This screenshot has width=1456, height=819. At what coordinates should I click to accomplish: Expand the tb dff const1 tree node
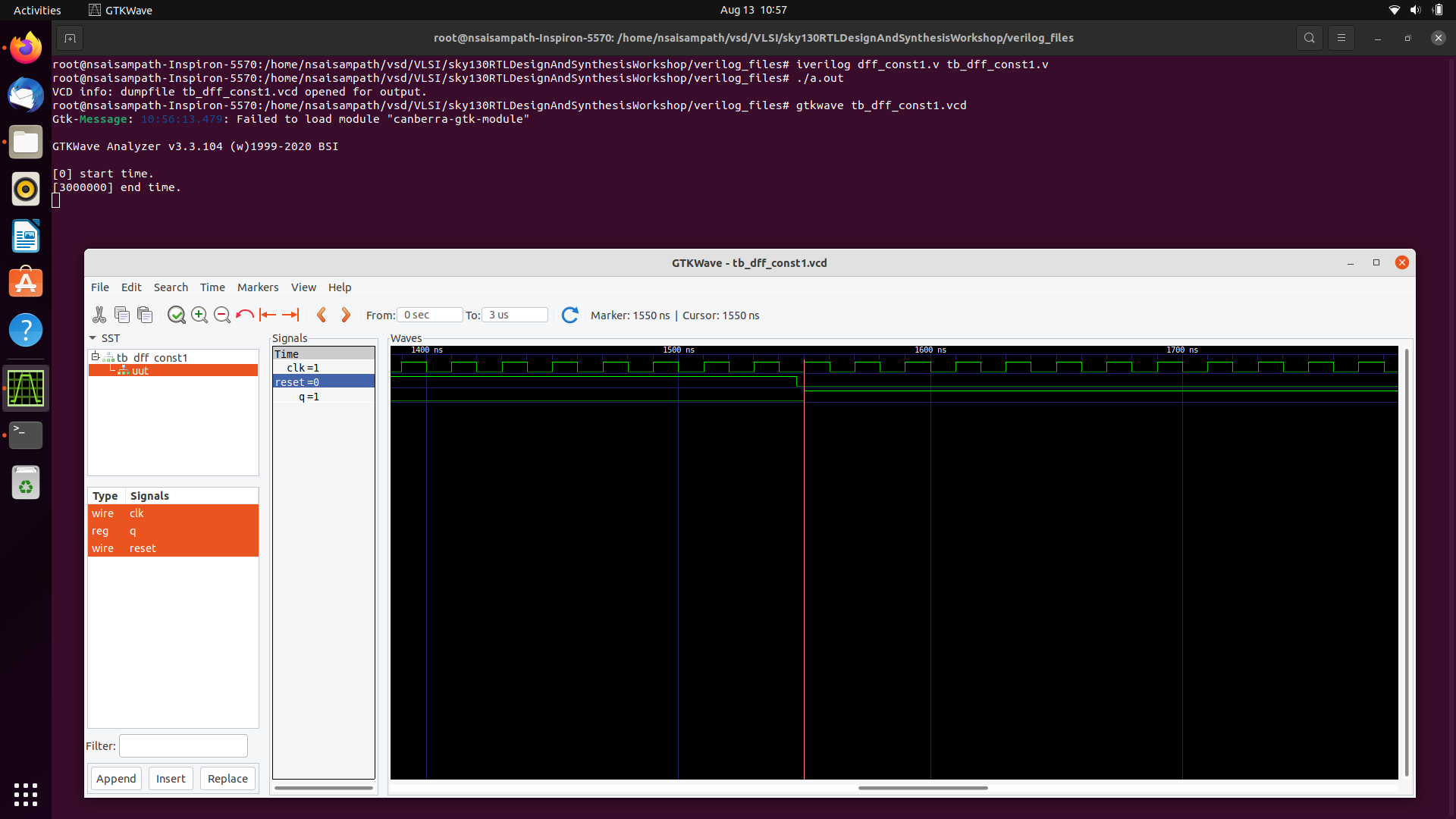tap(96, 356)
